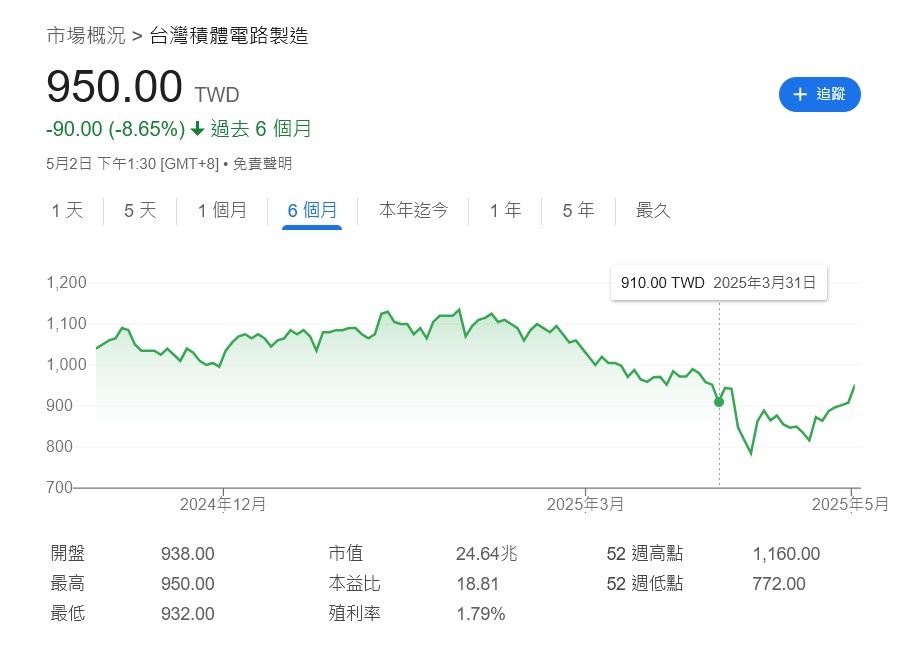Click the 最低 value 932.00

[x=188, y=614]
